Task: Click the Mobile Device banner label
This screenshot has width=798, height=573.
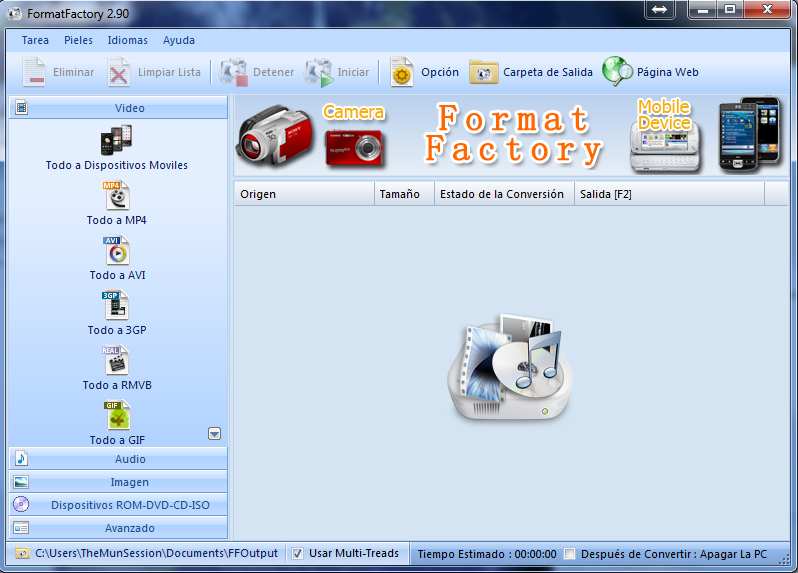Action: 664,114
